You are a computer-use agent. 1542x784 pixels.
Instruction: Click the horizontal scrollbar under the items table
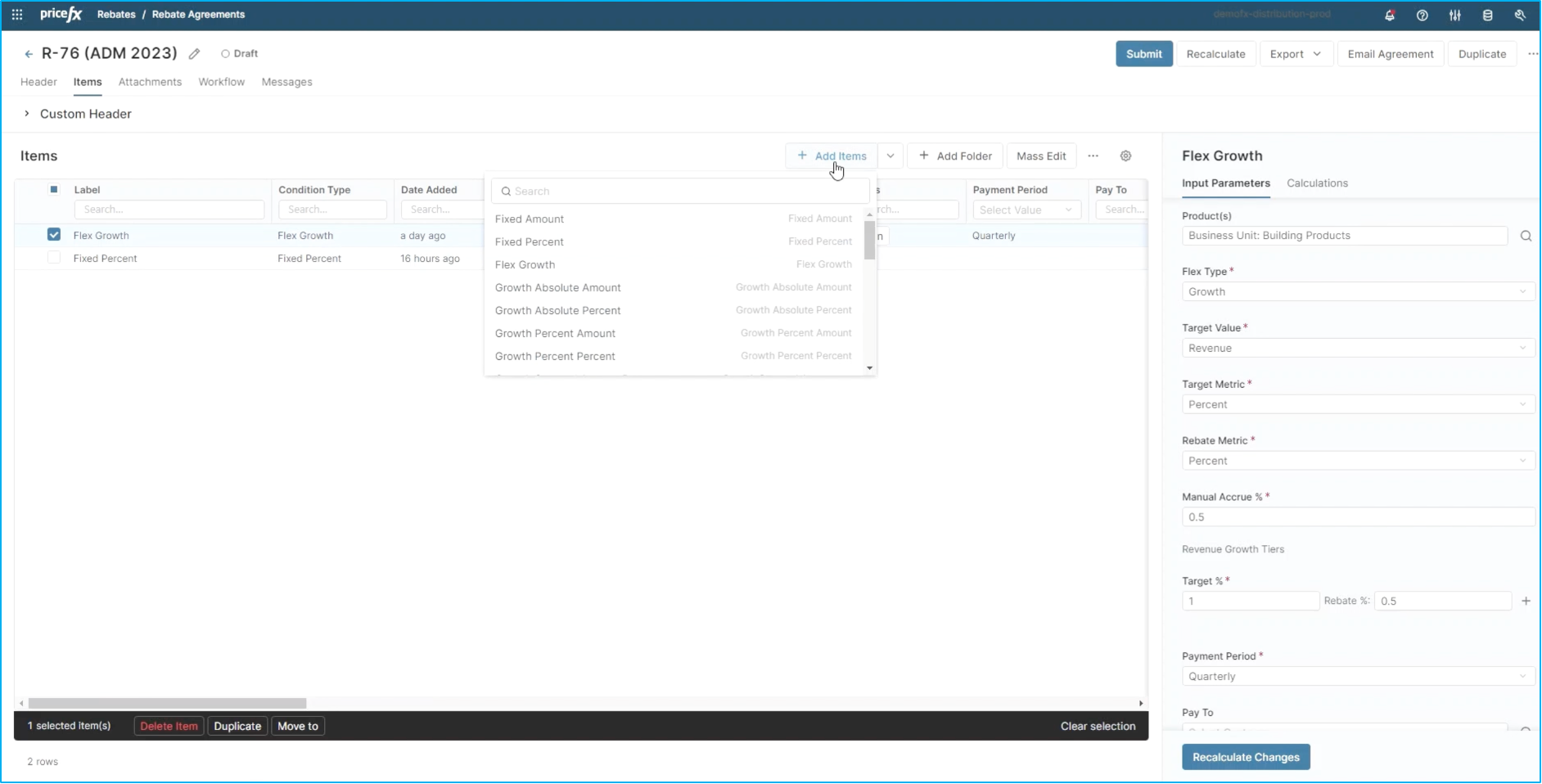point(168,703)
